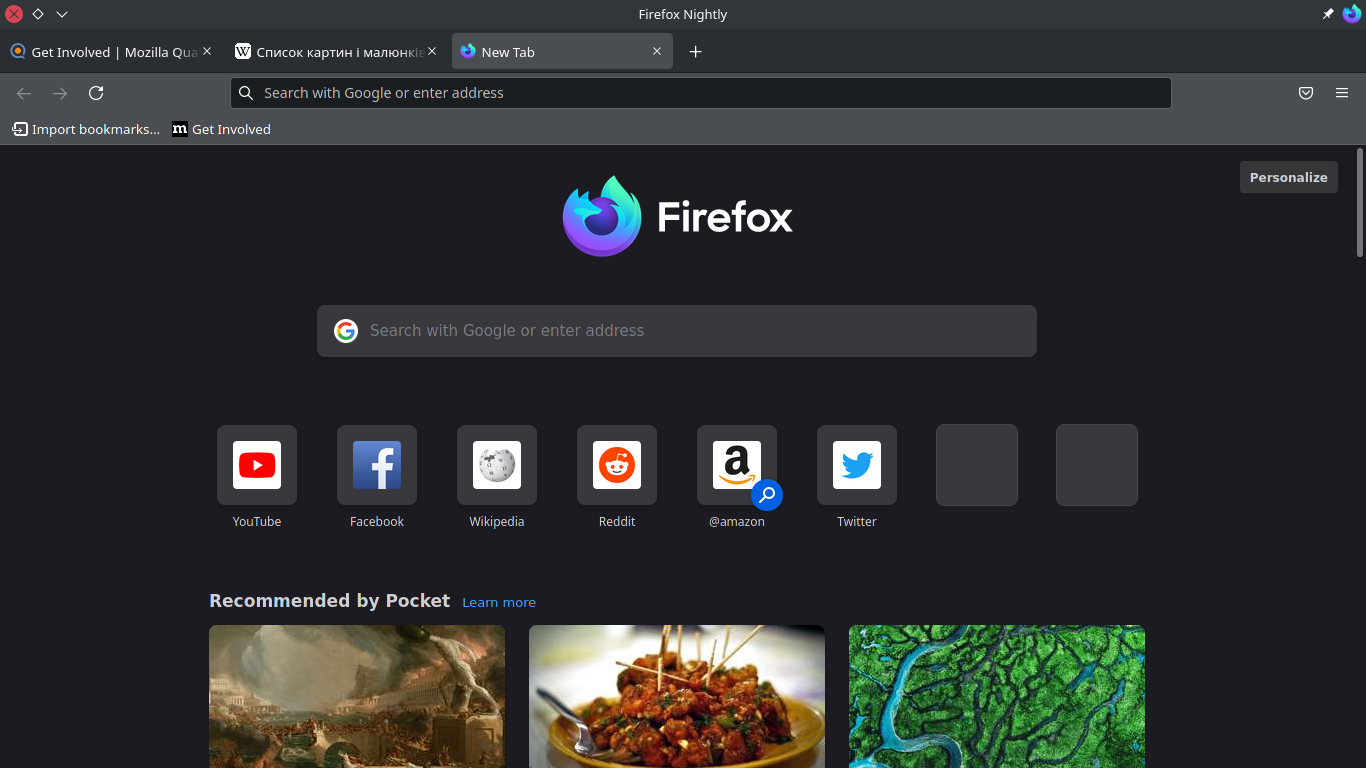The image size is (1366, 768).
Task: Open the Twitter shortcut tile
Action: [857, 465]
